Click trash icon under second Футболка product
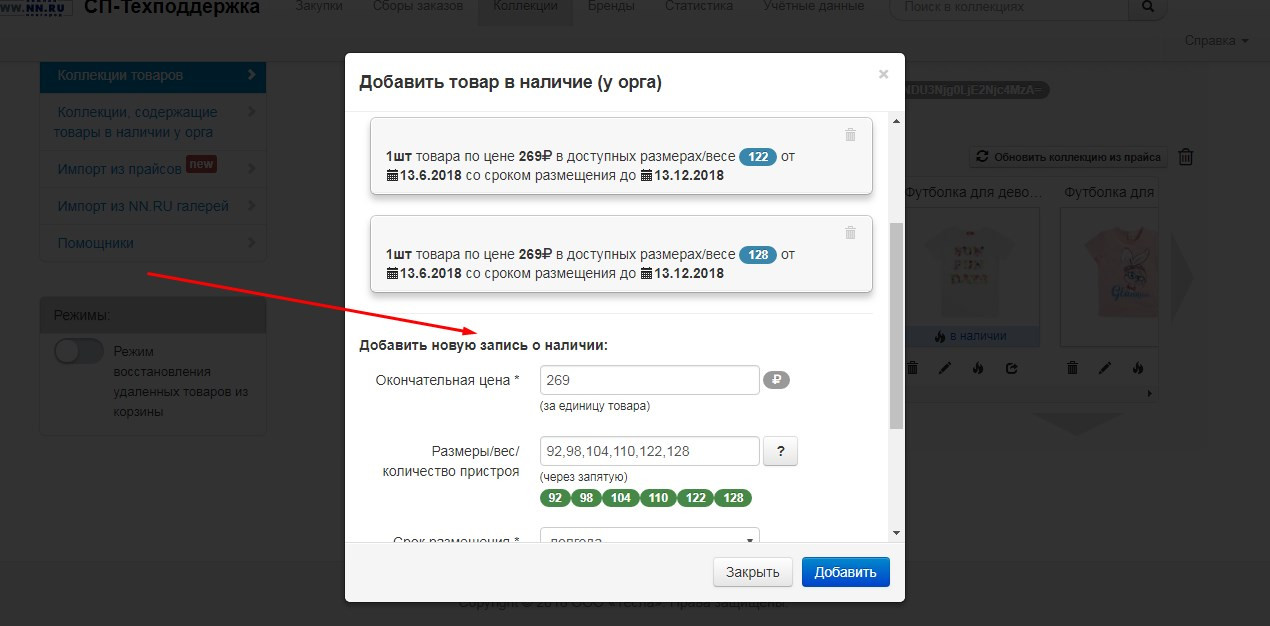The height and width of the screenshot is (626, 1270). click(x=1072, y=368)
